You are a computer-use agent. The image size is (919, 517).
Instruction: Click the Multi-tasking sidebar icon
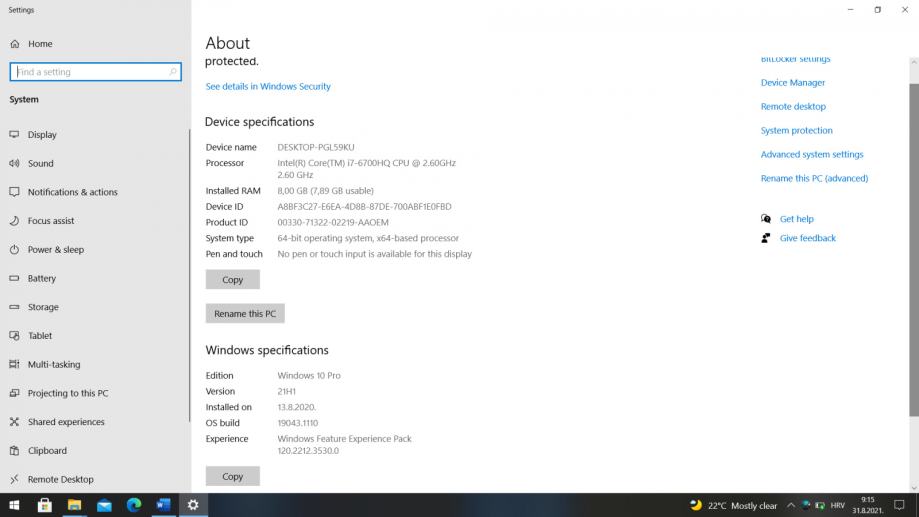coord(15,364)
